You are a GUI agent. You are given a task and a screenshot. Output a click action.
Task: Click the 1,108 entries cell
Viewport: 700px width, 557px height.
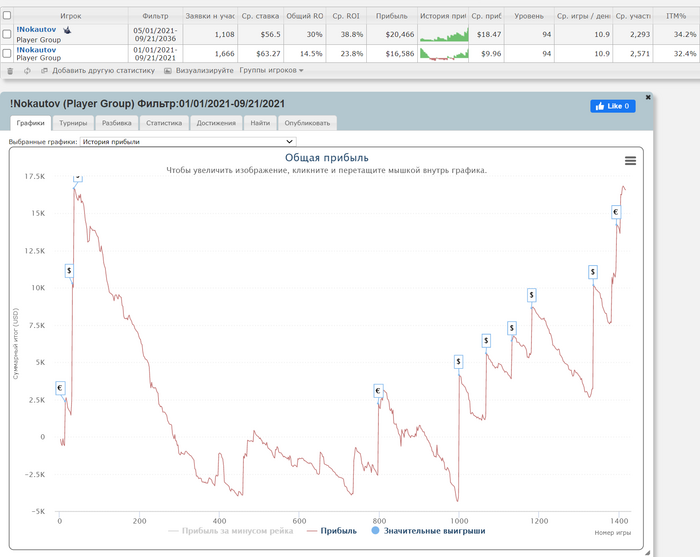[210, 34]
